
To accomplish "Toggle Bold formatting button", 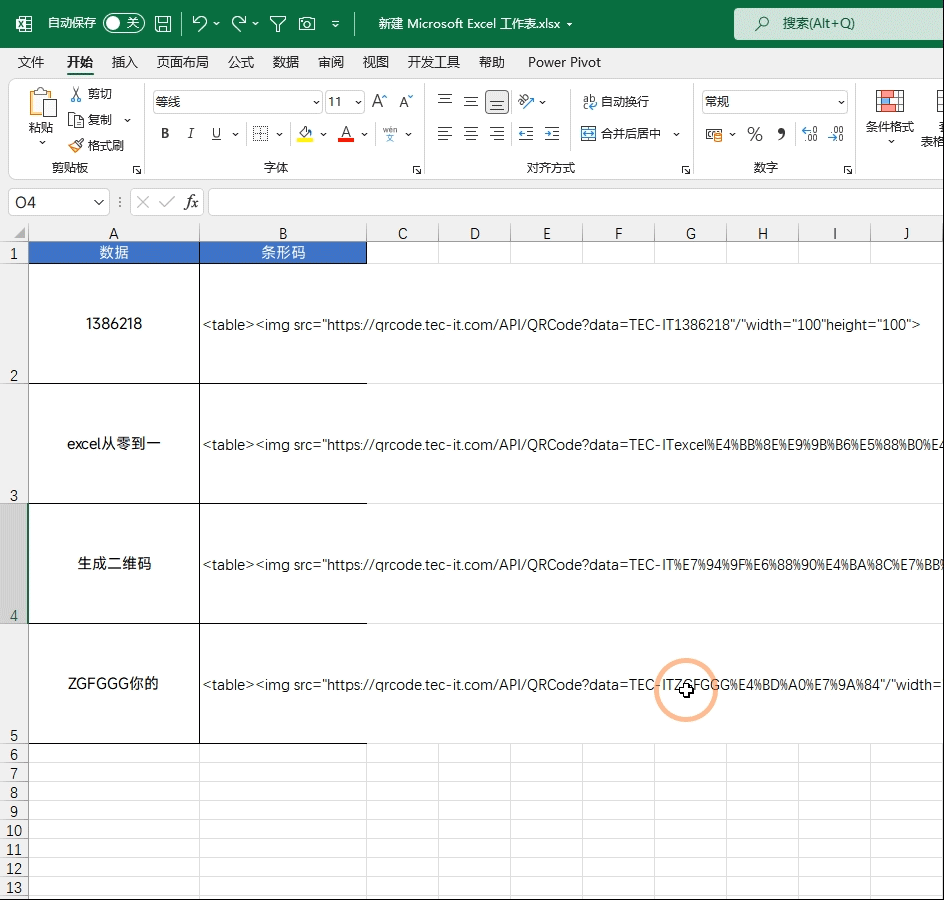I will (x=165, y=134).
